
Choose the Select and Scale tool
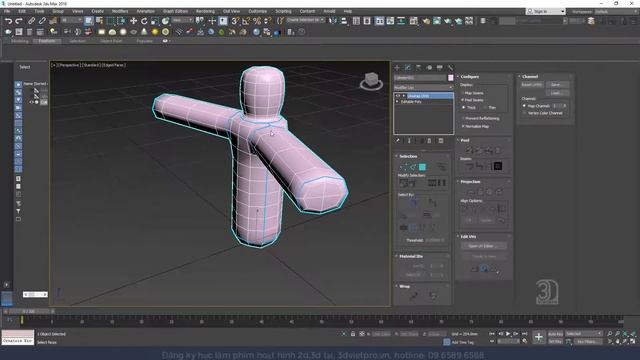pyautogui.click(x=155, y=21)
